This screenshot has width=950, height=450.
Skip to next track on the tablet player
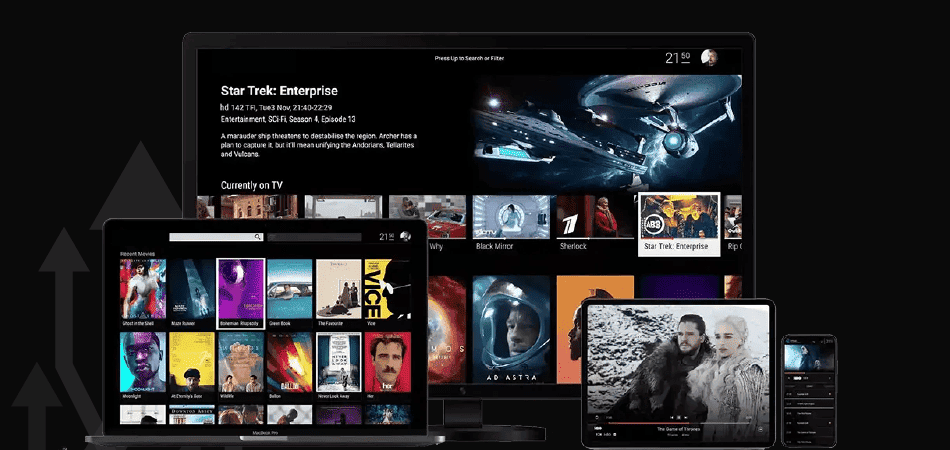(686, 417)
